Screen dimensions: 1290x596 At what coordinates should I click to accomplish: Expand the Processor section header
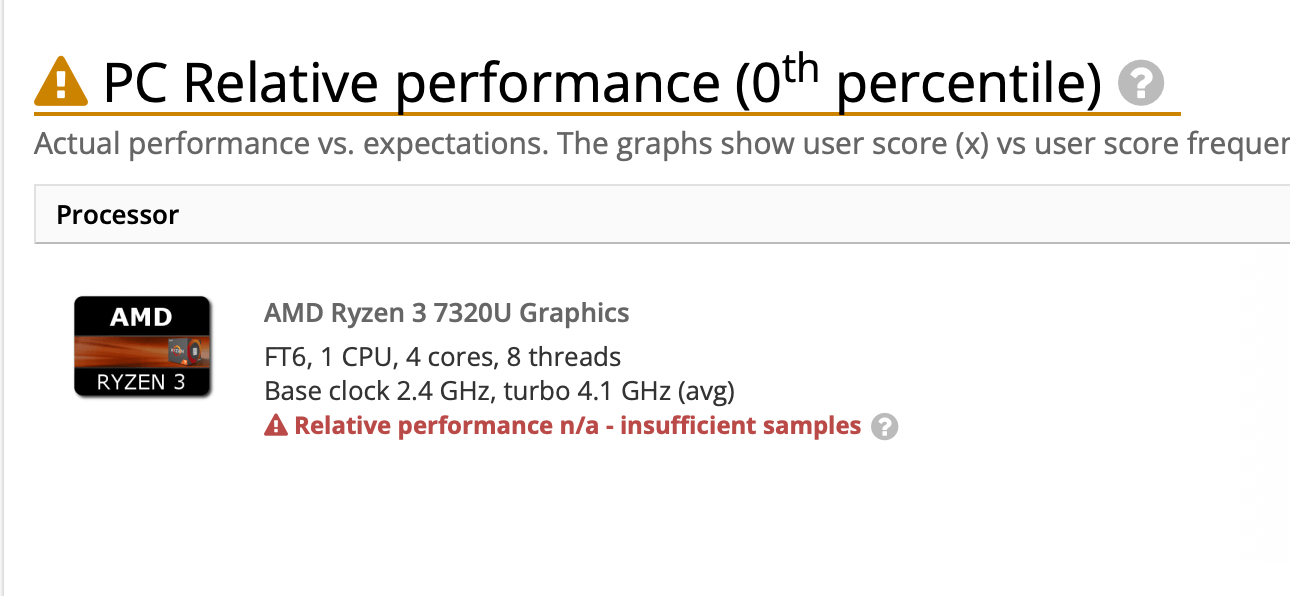tap(117, 214)
